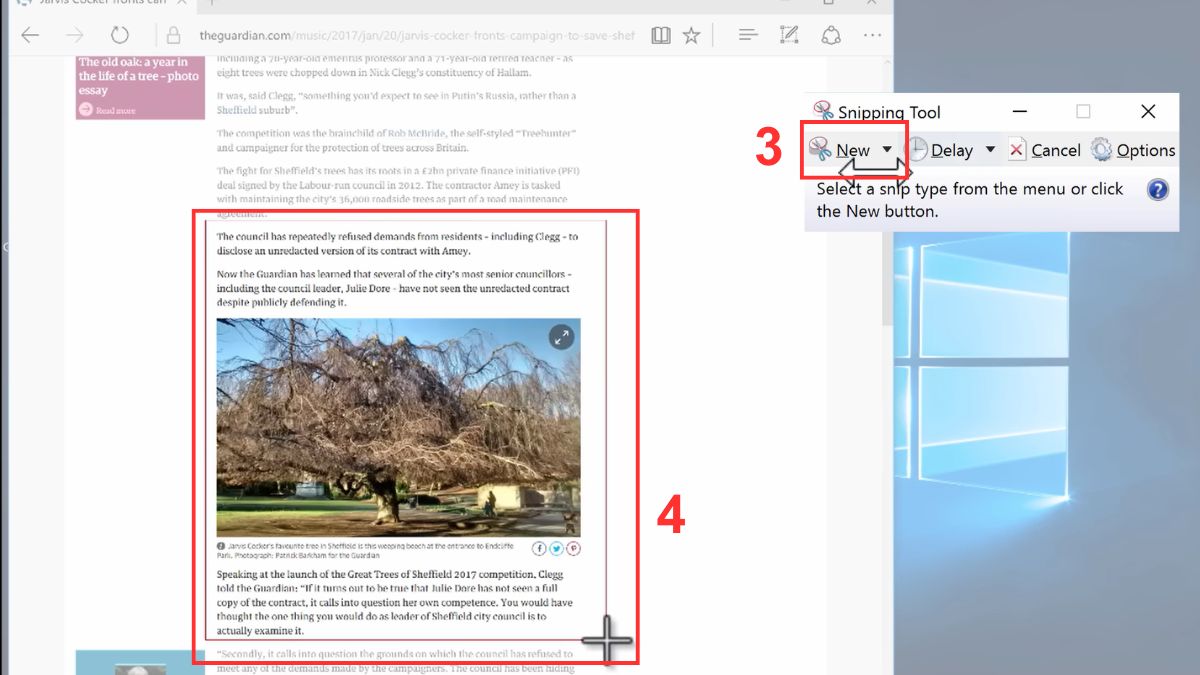Click the Edge Share icon
Screen dimensions: 1200x675
pos(831,36)
